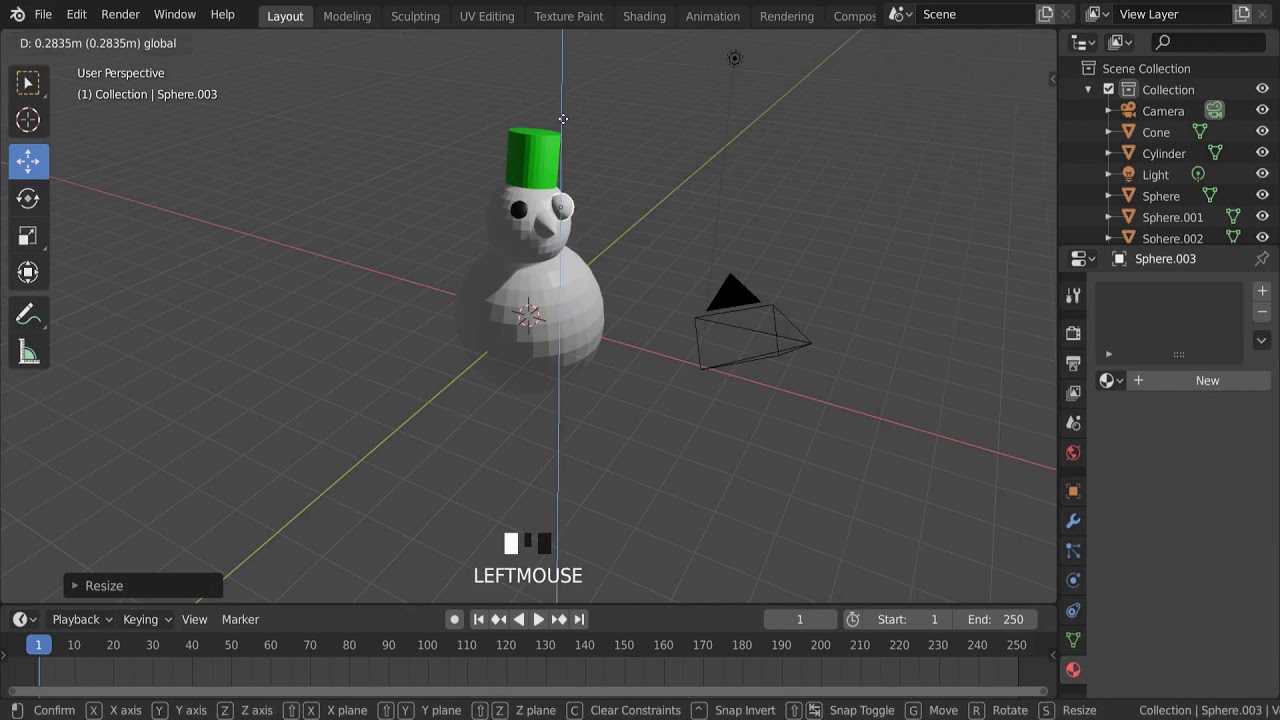
Task: Toggle the auto keying record button
Action: click(x=455, y=619)
